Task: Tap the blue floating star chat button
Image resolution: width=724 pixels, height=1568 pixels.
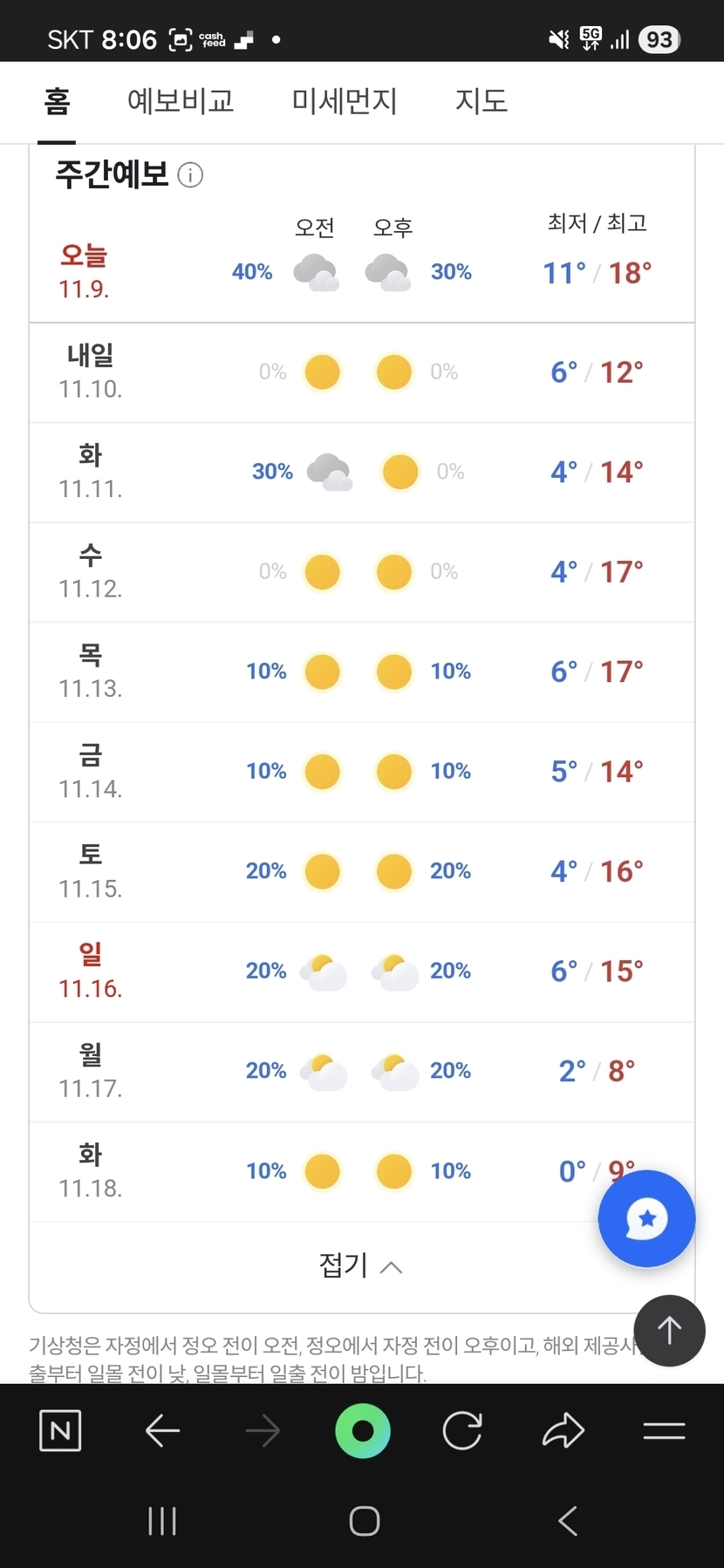Action: pyautogui.click(x=646, y=1218)
